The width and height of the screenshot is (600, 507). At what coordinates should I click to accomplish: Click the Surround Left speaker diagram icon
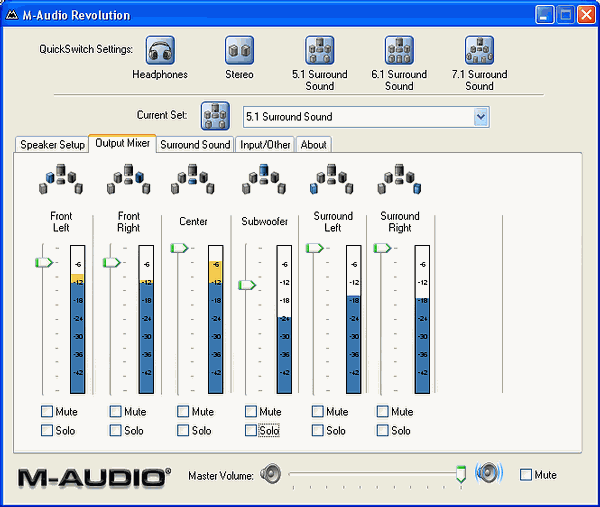[x=331, y=179]
